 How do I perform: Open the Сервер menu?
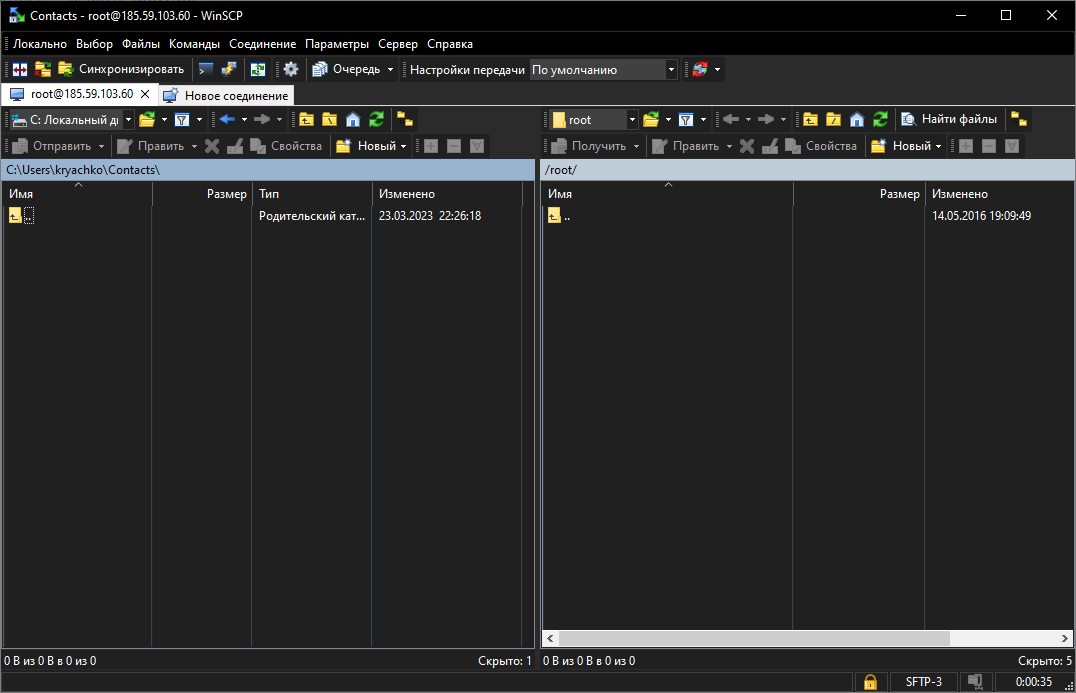(397, 44)
